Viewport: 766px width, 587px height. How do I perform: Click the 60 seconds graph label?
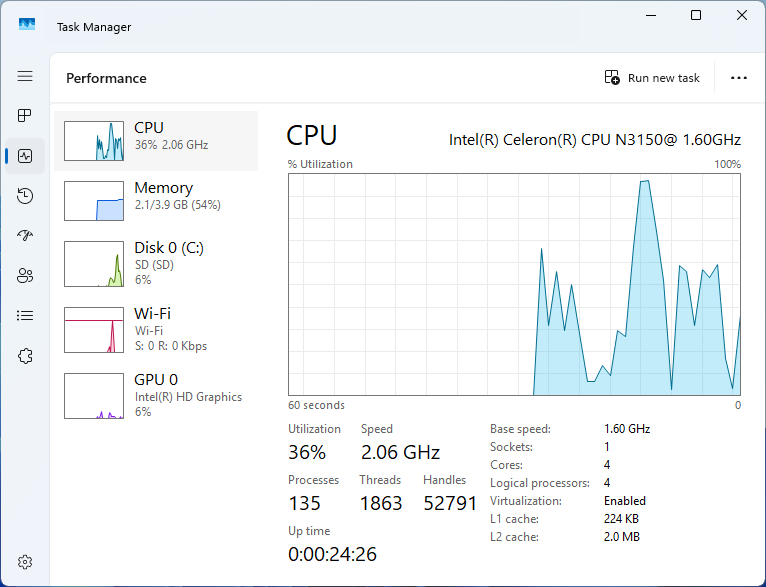pyautogui.click(x=316, y=405)
